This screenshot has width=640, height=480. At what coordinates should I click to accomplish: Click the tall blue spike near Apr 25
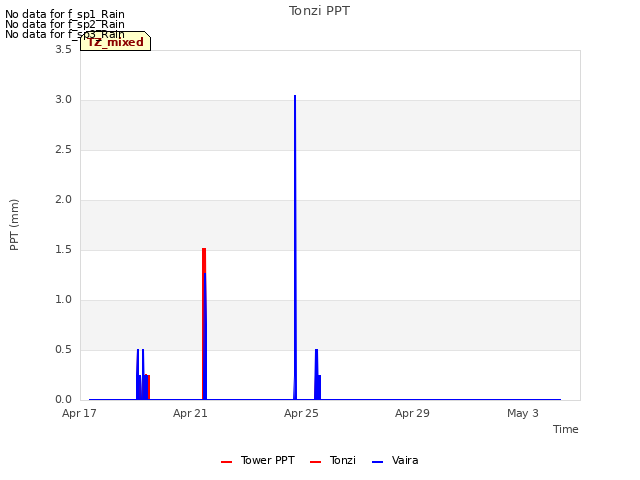[295, 245]
